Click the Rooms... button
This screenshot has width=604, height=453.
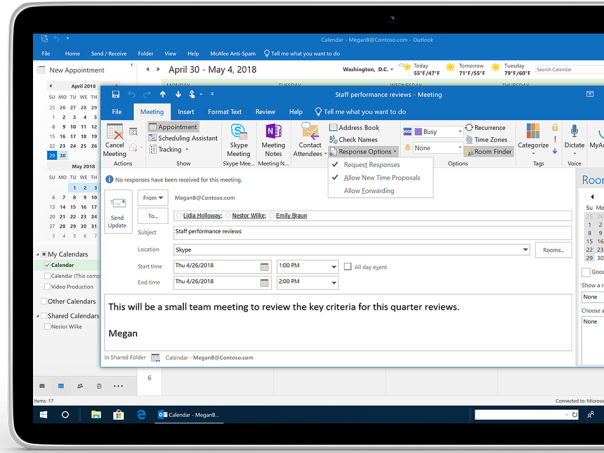point(553,250)
